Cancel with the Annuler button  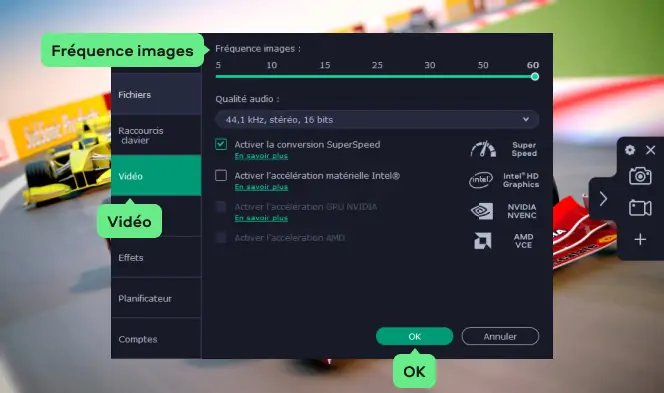[x=500, y=336]
